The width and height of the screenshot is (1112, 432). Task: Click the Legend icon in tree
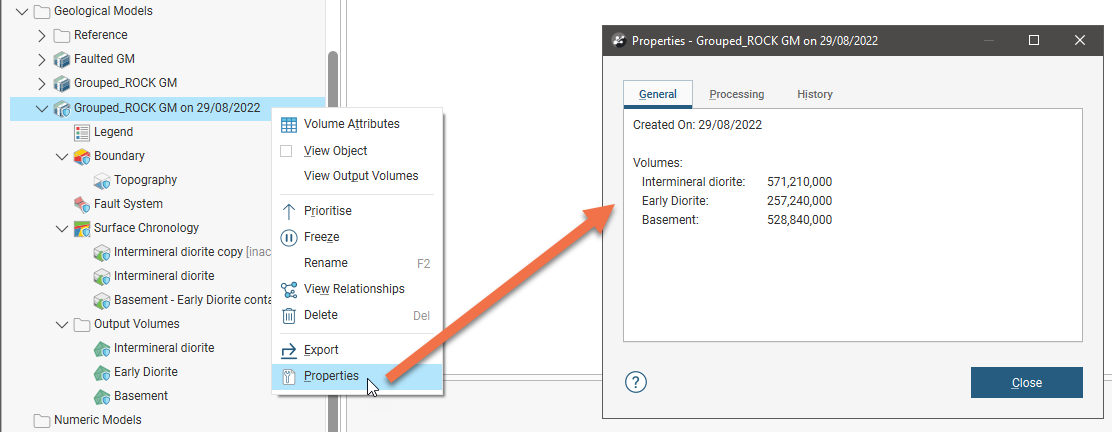tap(82, 132)
